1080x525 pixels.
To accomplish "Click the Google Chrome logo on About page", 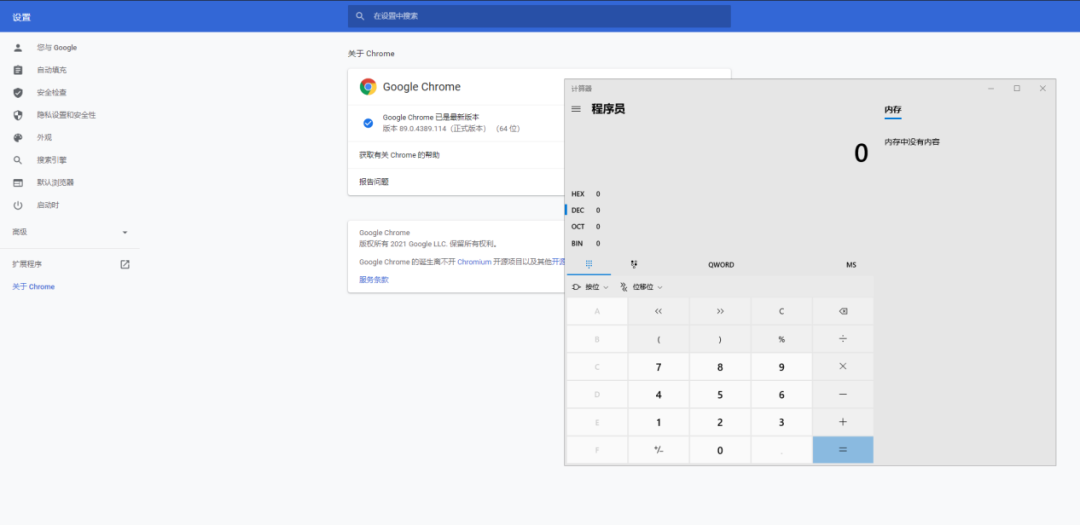I will click(368, 87).
